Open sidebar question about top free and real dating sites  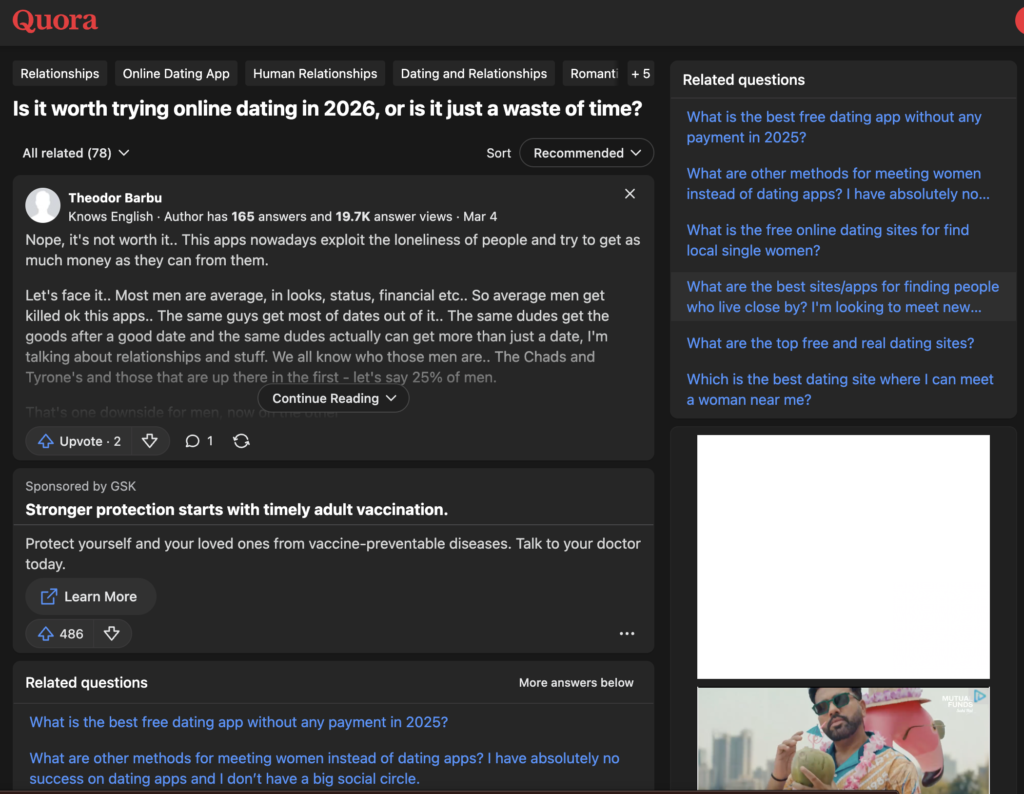830,343
